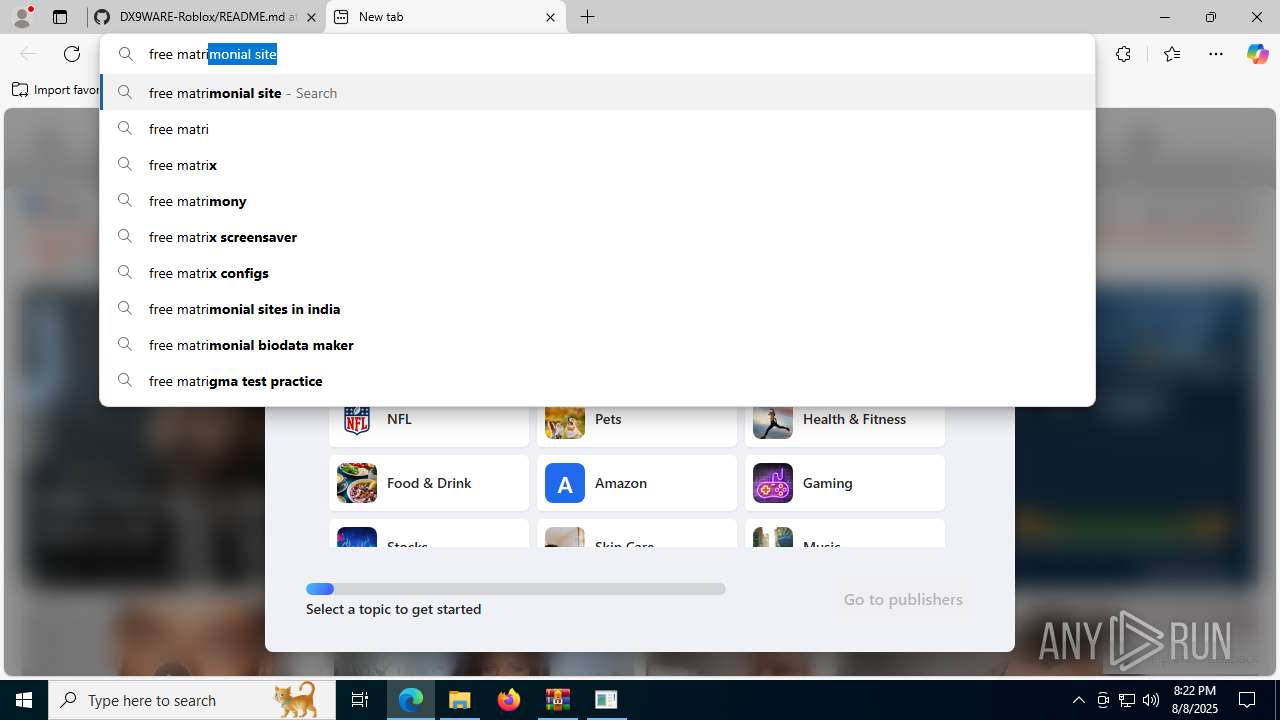This screenshot has width=1280, height=720.
Task: Open Microsoft Edge from the taskbar
Action: [411, 700]
